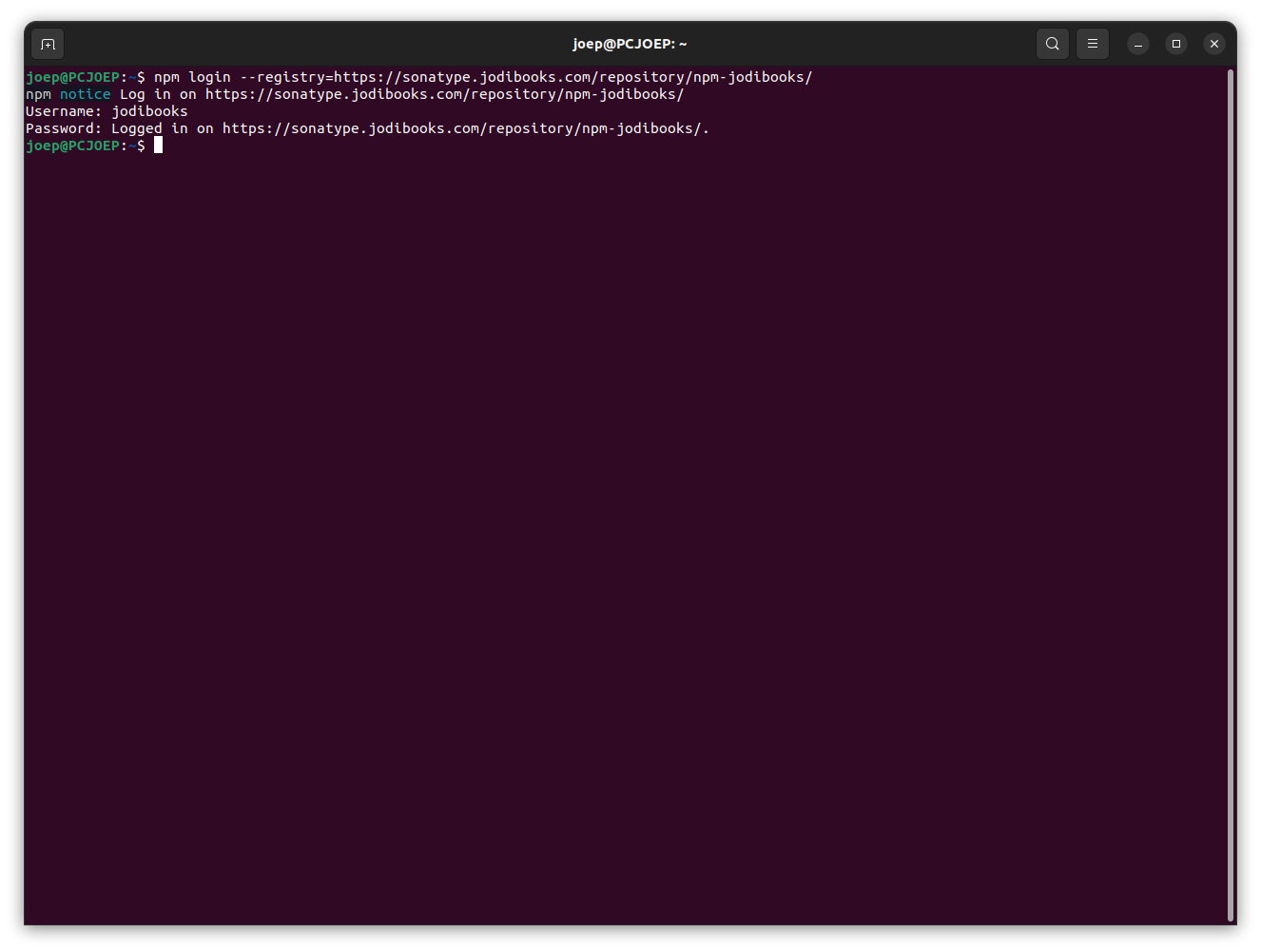Click the blue 'notice' word

tap(86, 94)
